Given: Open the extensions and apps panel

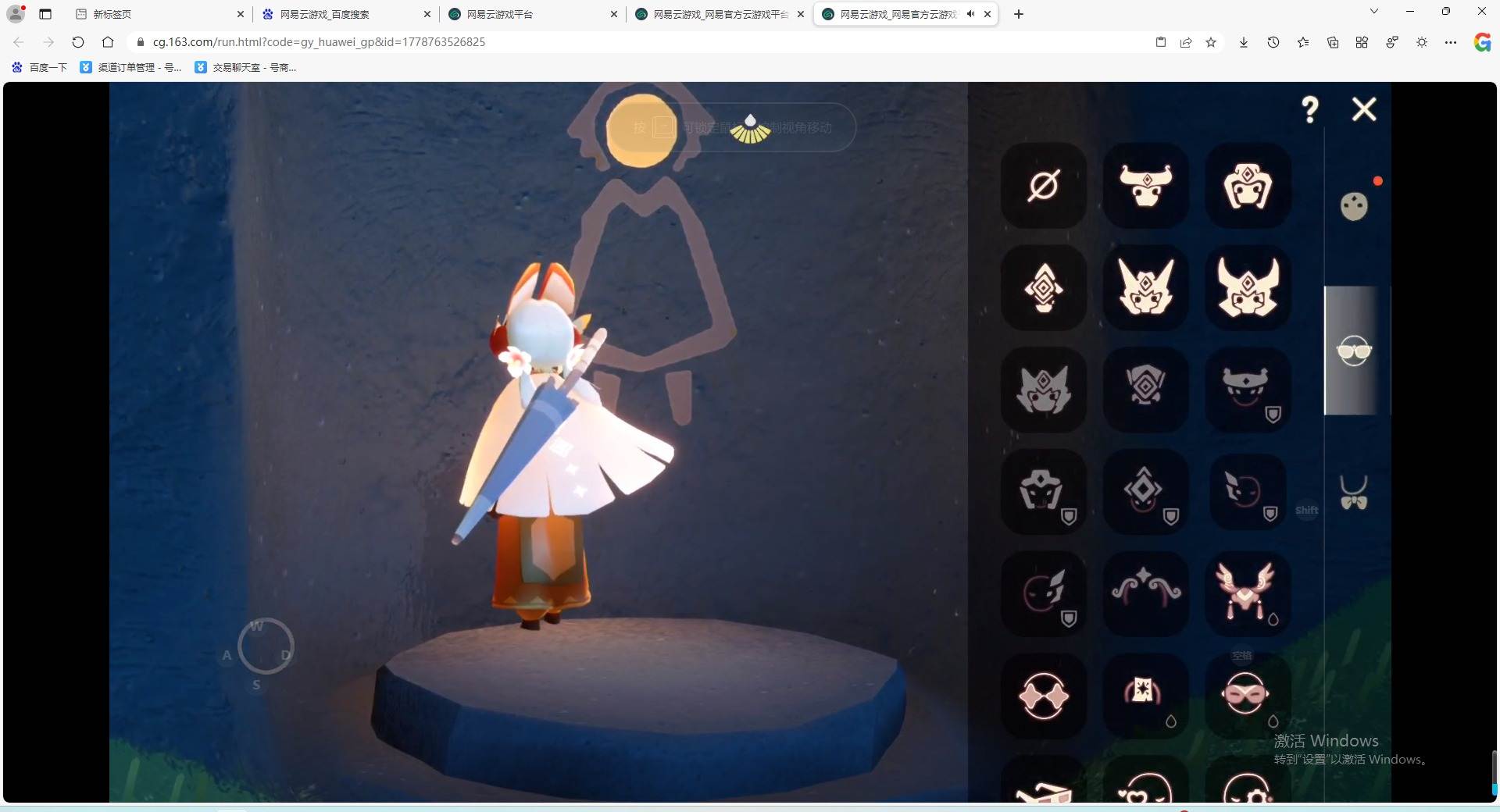Looking at the screenshot, I should (x=1362, y=42).
